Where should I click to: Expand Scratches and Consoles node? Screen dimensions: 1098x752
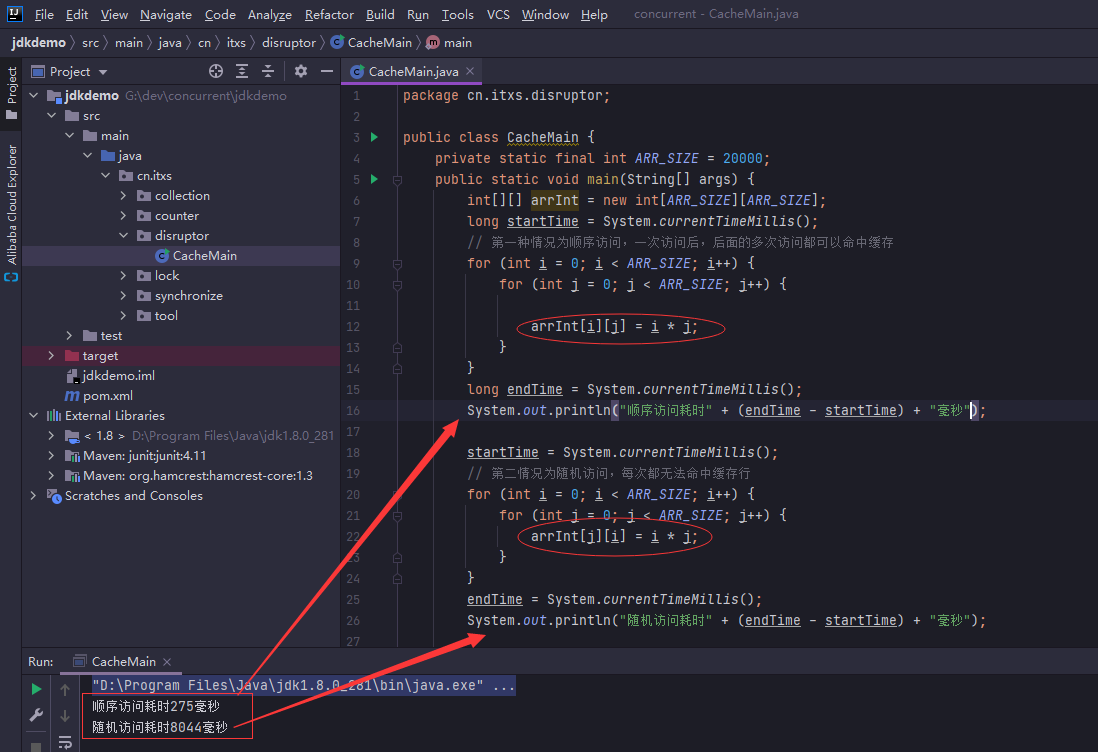(x=34, y=496)
